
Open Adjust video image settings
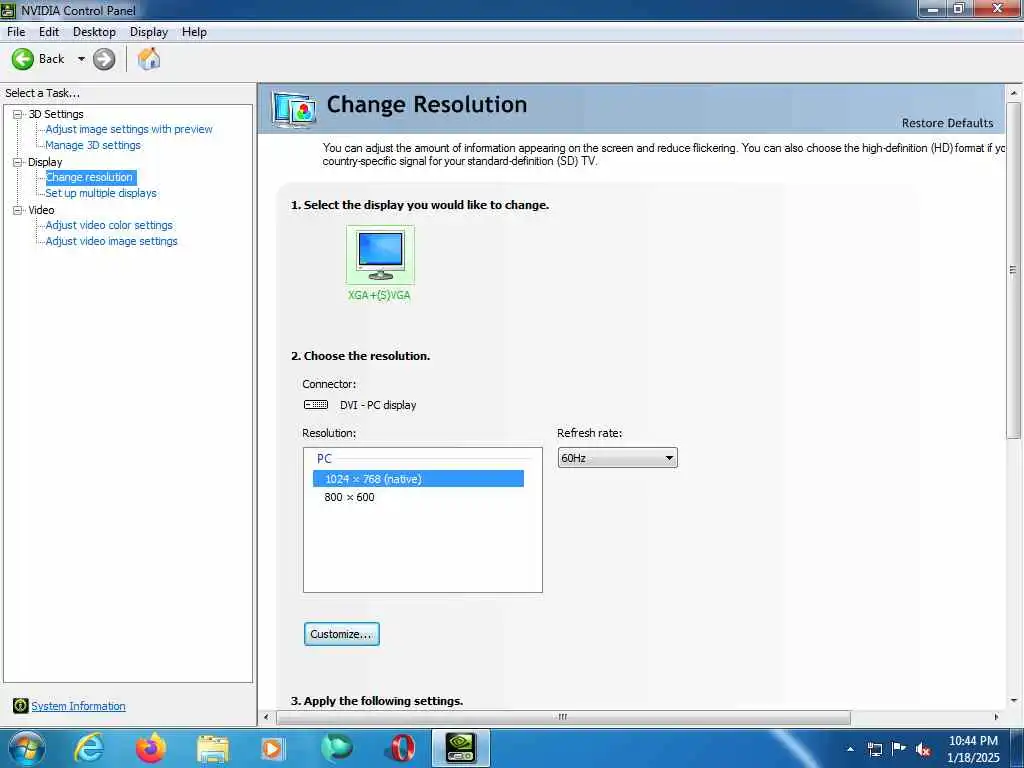112,241
